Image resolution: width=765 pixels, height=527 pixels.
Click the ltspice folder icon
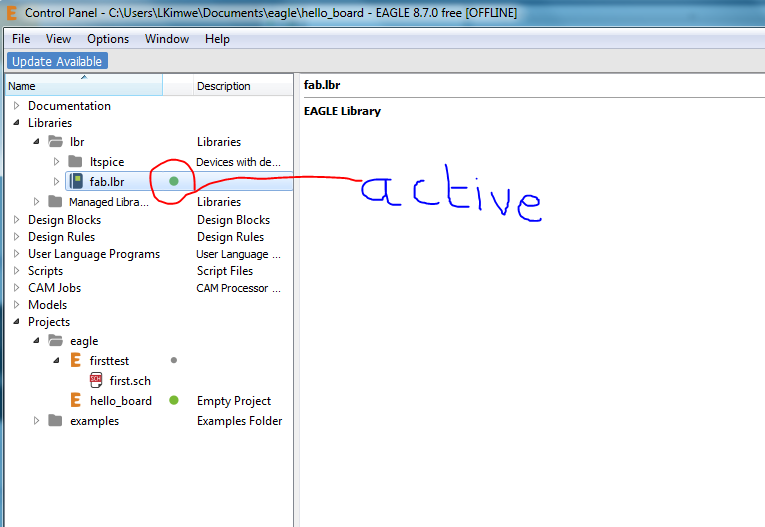75,161
